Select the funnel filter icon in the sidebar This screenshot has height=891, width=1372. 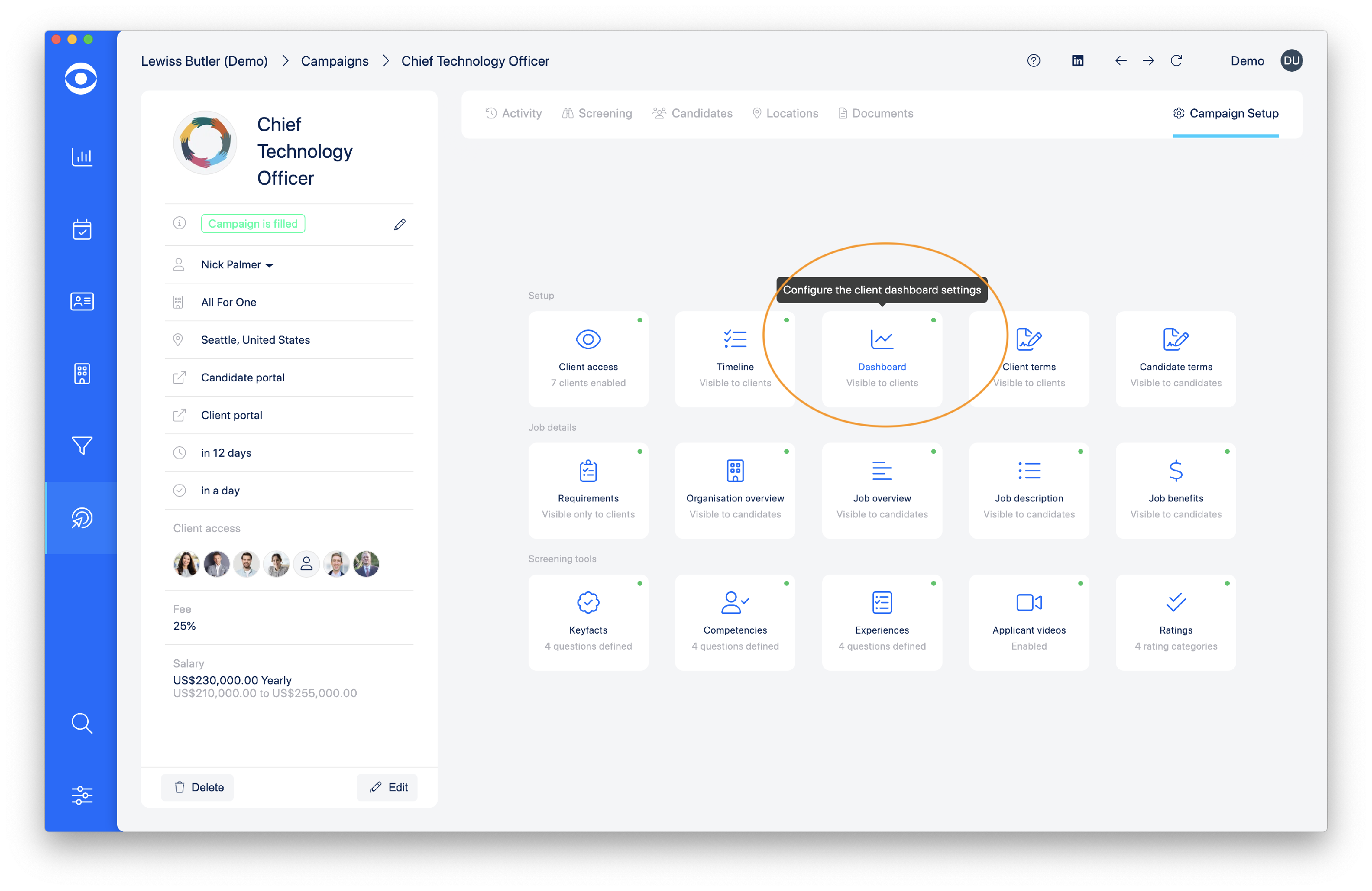coord(81,445)
